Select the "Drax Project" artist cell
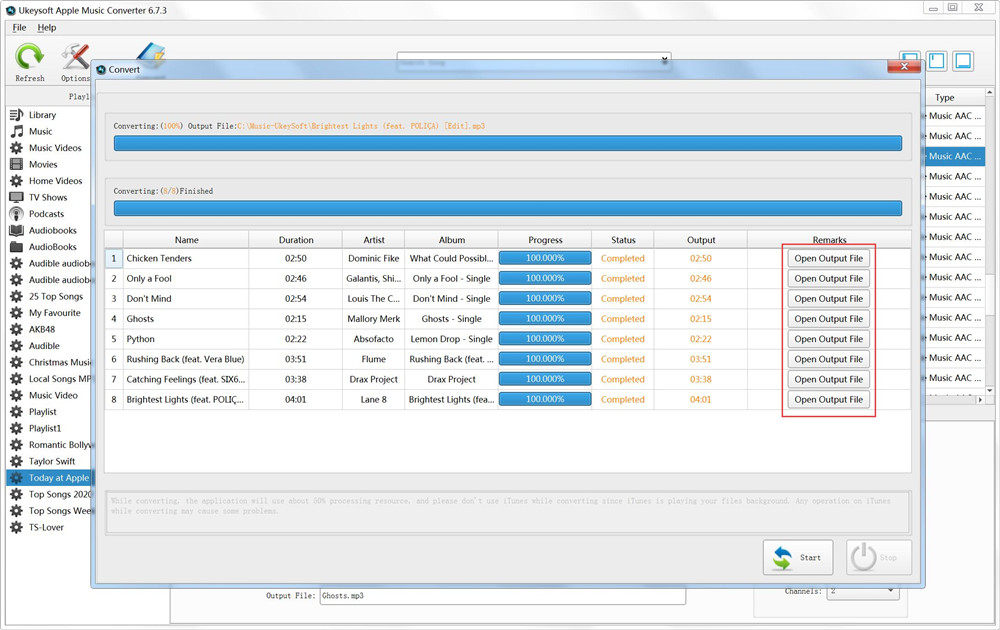The image size is (1000, 630). (x=374, y=379)
